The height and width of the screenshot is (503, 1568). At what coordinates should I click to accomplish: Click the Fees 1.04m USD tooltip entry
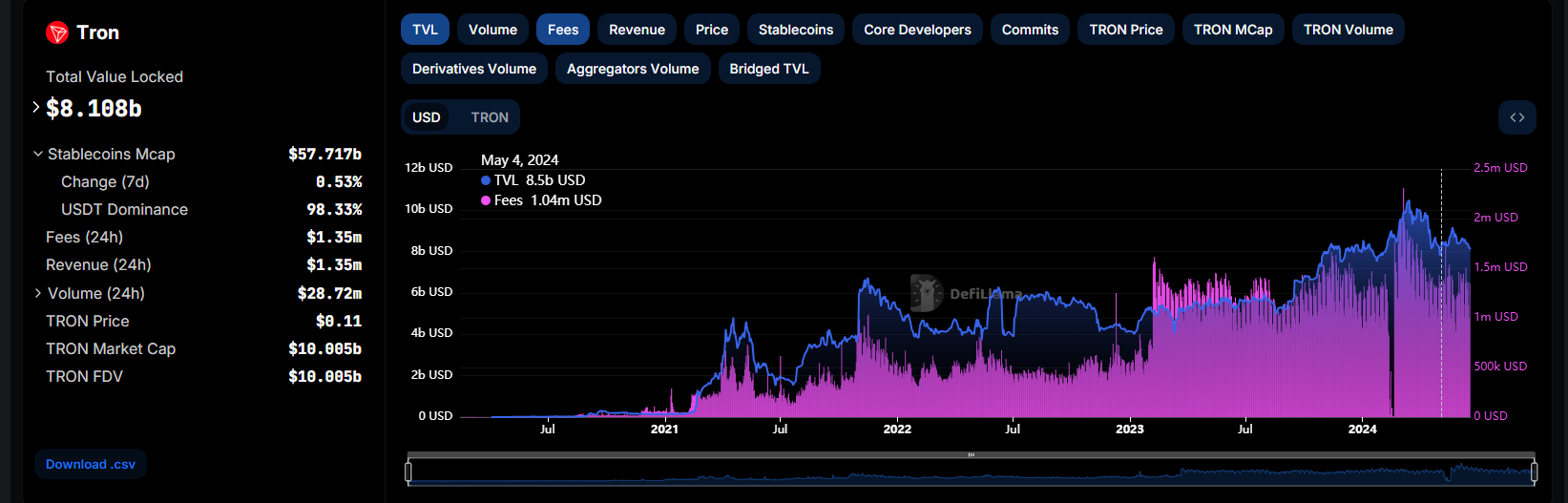(541, 200)
